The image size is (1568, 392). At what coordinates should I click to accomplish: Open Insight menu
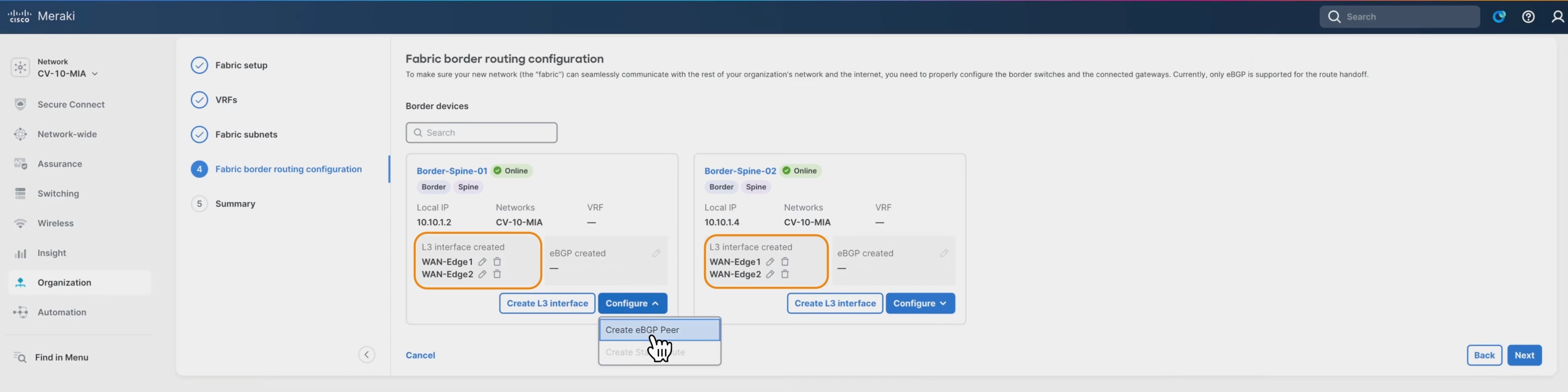pyautogui.click(x=52, y=253)
